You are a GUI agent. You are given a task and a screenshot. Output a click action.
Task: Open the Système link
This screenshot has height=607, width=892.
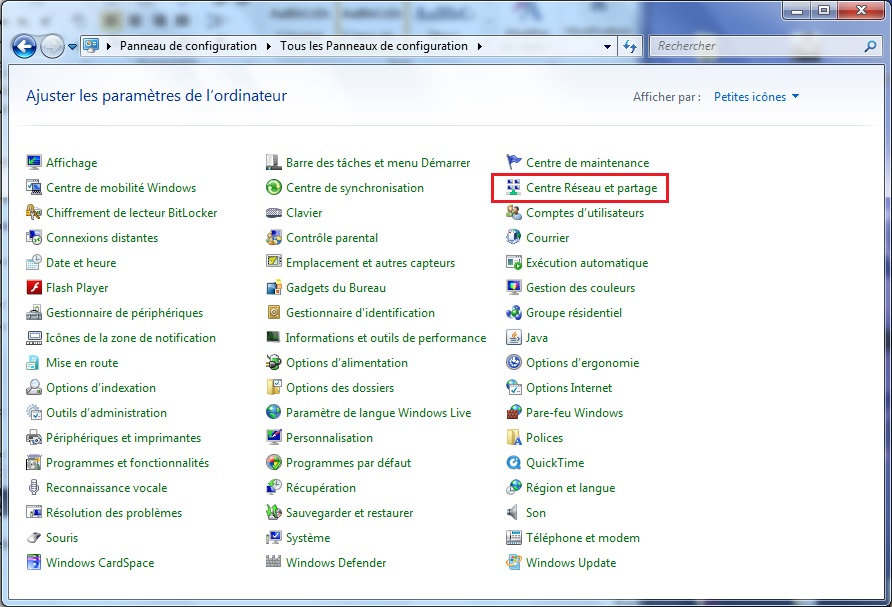308,538
